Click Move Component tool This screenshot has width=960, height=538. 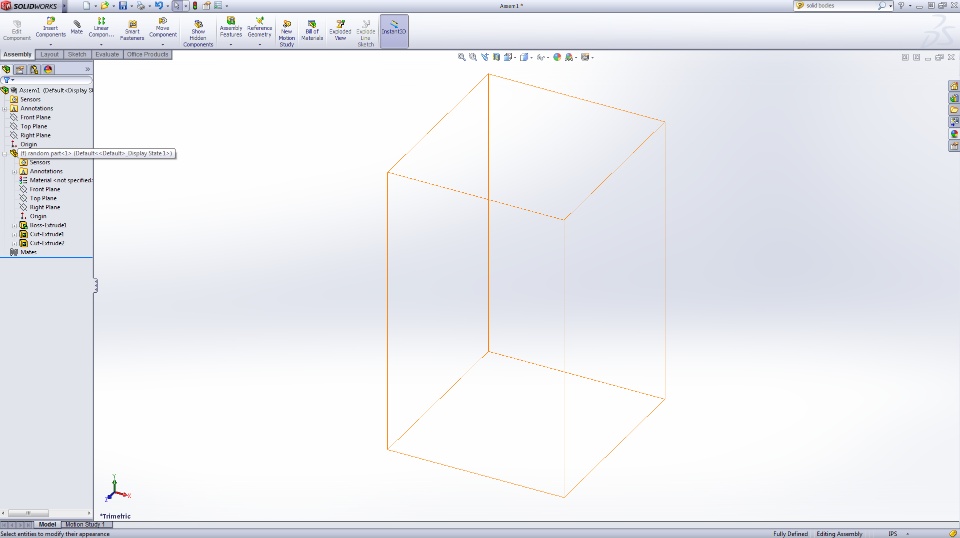coord(162,28)
